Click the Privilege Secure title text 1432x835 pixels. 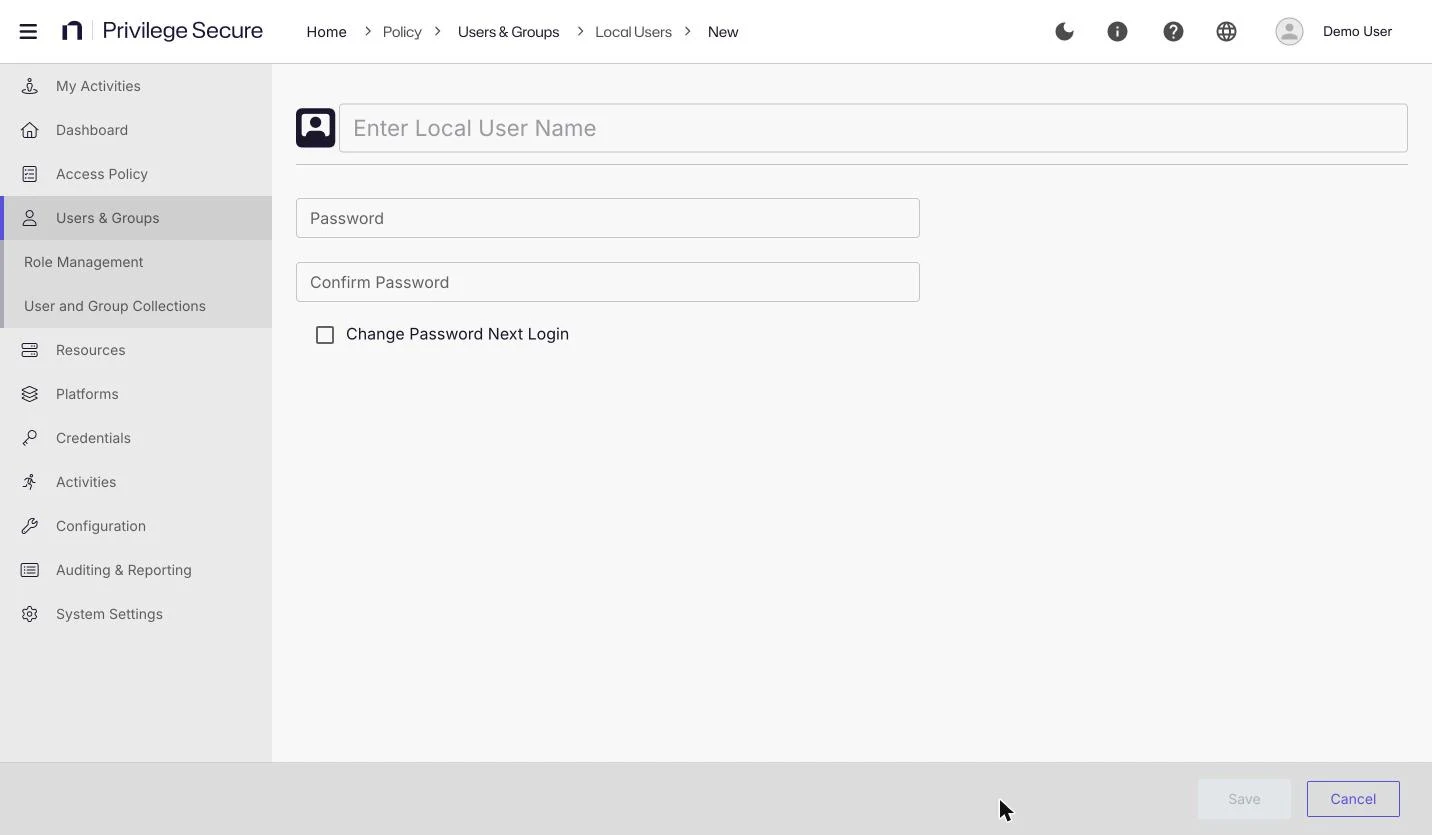[x=183, y=31]
